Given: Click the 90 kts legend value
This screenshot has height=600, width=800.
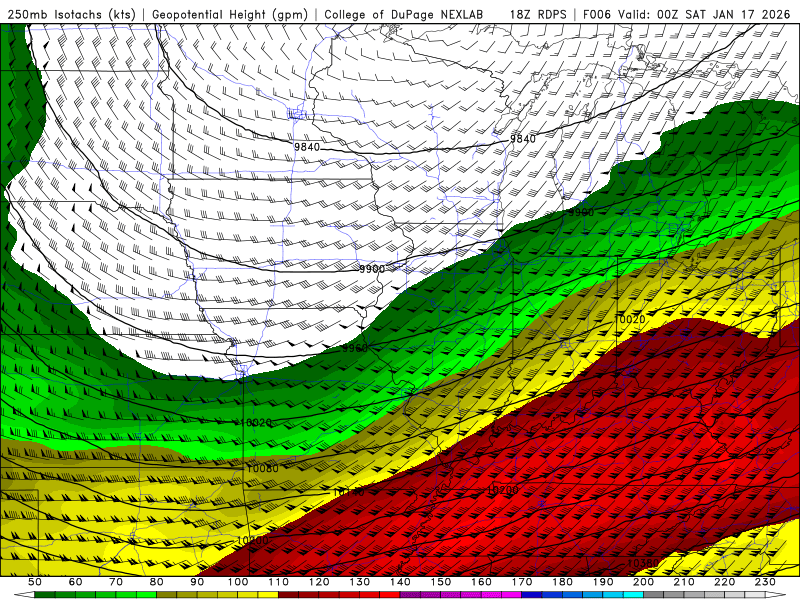Looking at the screenshot, I should click(x=197, y=582).
